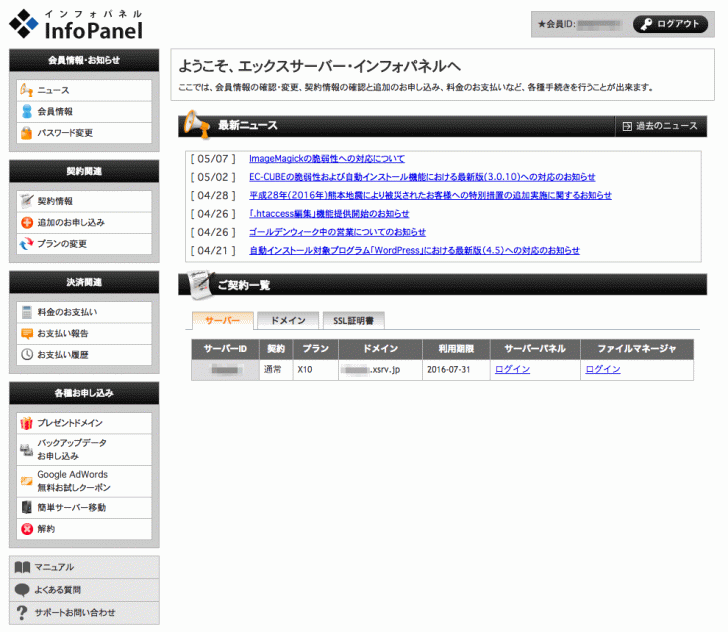The image size is (728, 632).
Task: Click the orange plus icon for 追加のお申し込み
Action: click(x=27, y=222)
